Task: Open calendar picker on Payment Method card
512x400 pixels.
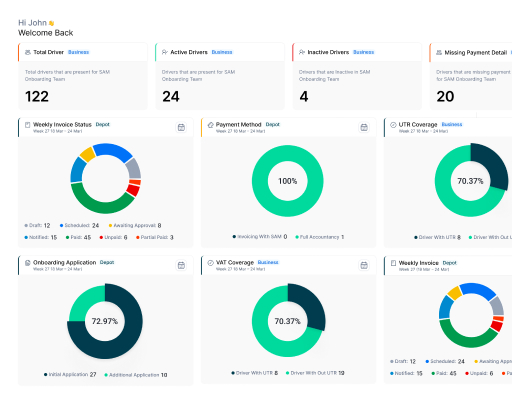Action: point(364,127)
